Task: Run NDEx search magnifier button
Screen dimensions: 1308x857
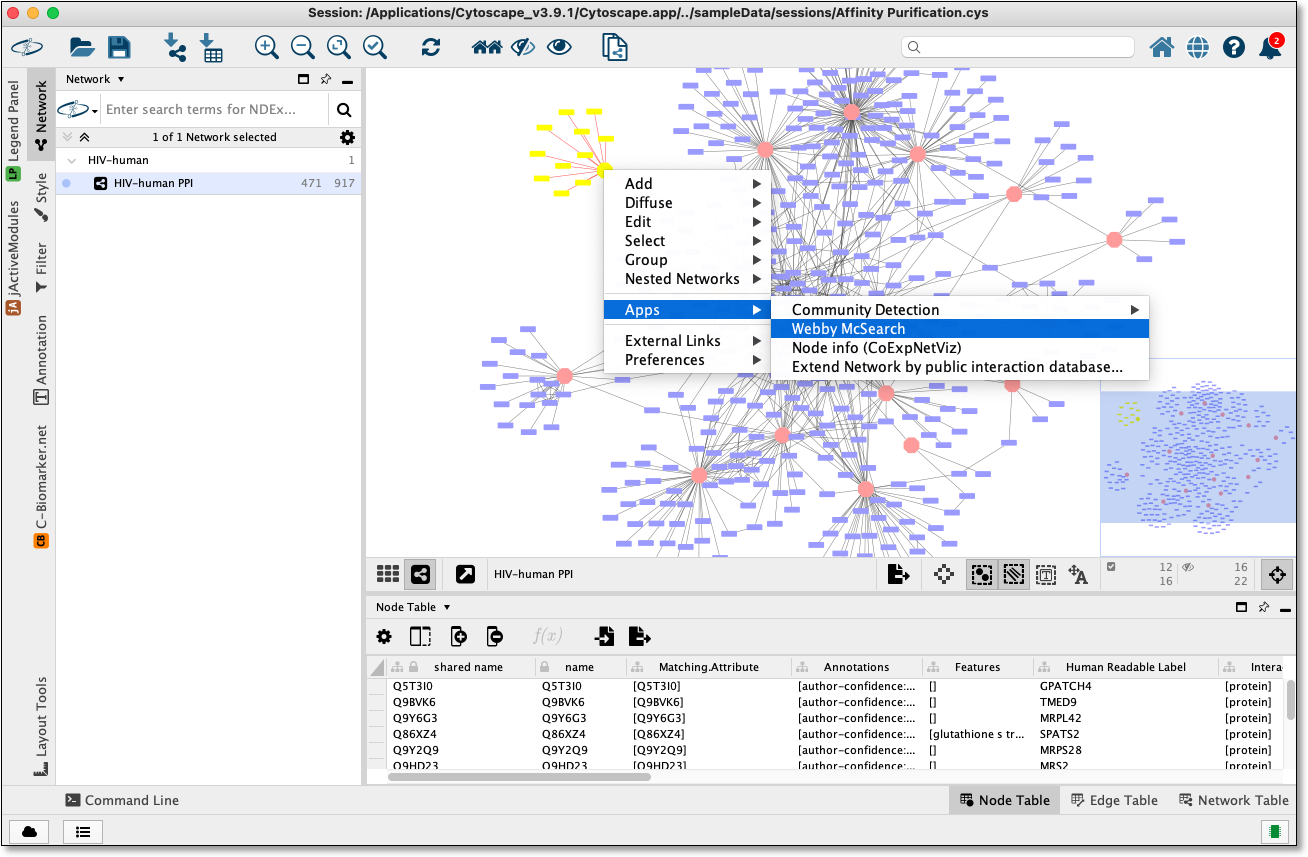Action: click(x=344, y=110)
